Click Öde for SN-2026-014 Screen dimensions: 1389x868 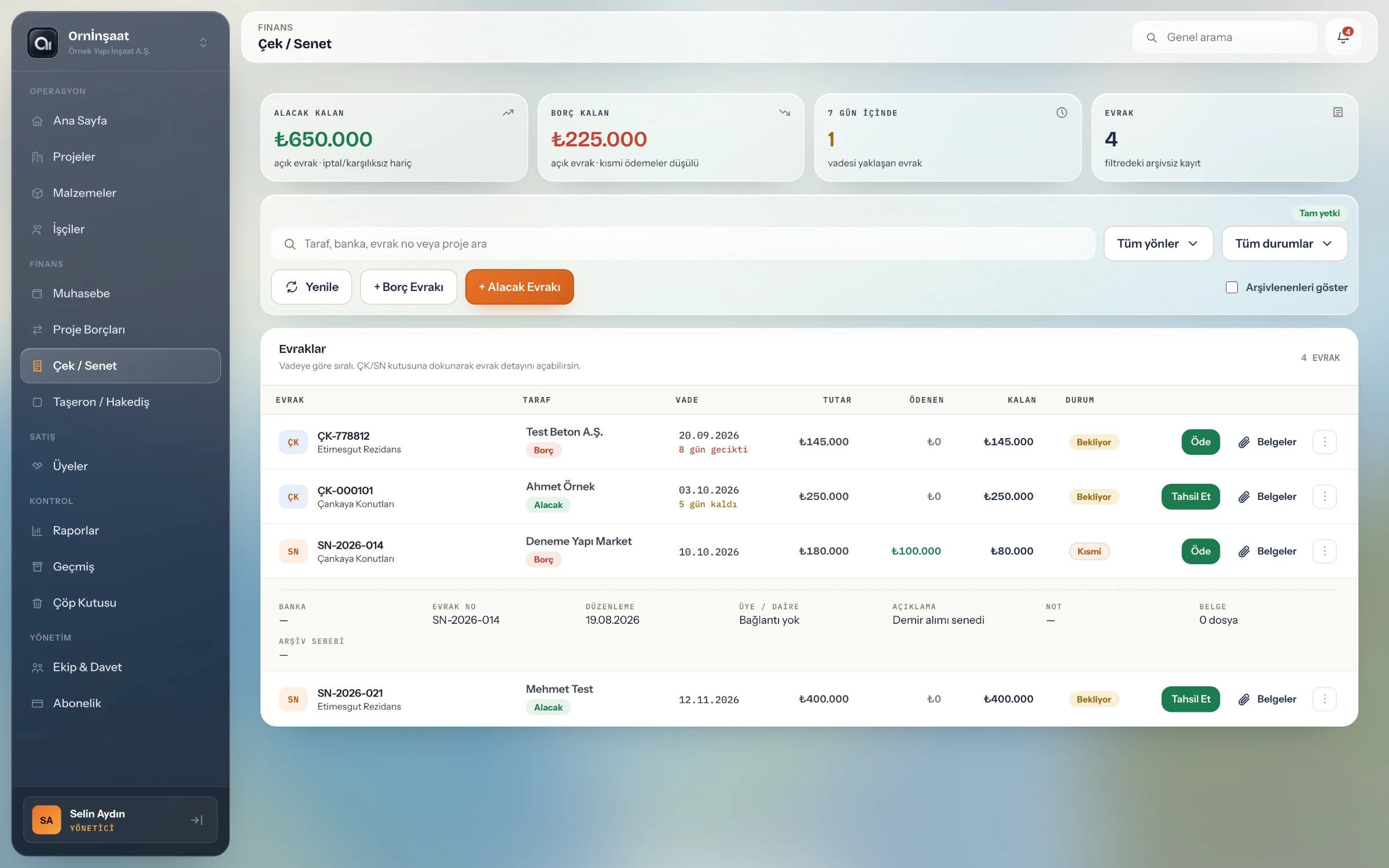1200,551
